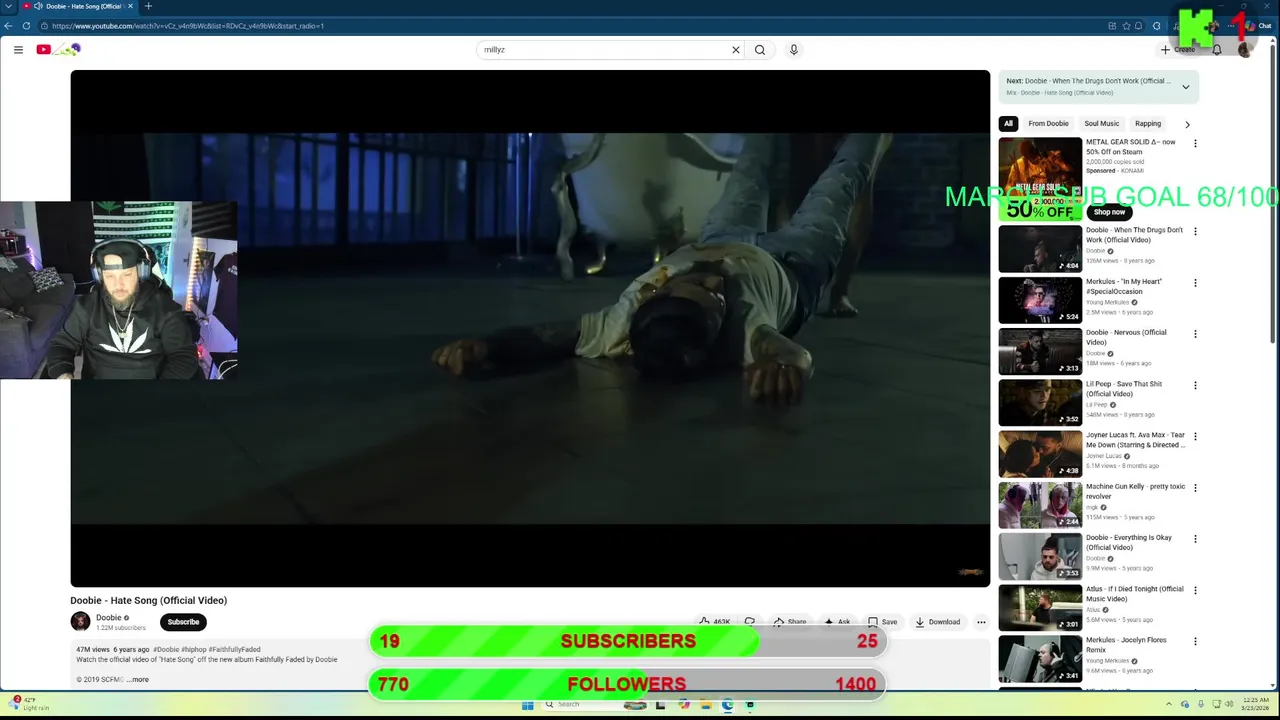Expand the Next up mix playlist chevron
The width and height of the screenshot is (1280, 720).
tap(1186, 87)
